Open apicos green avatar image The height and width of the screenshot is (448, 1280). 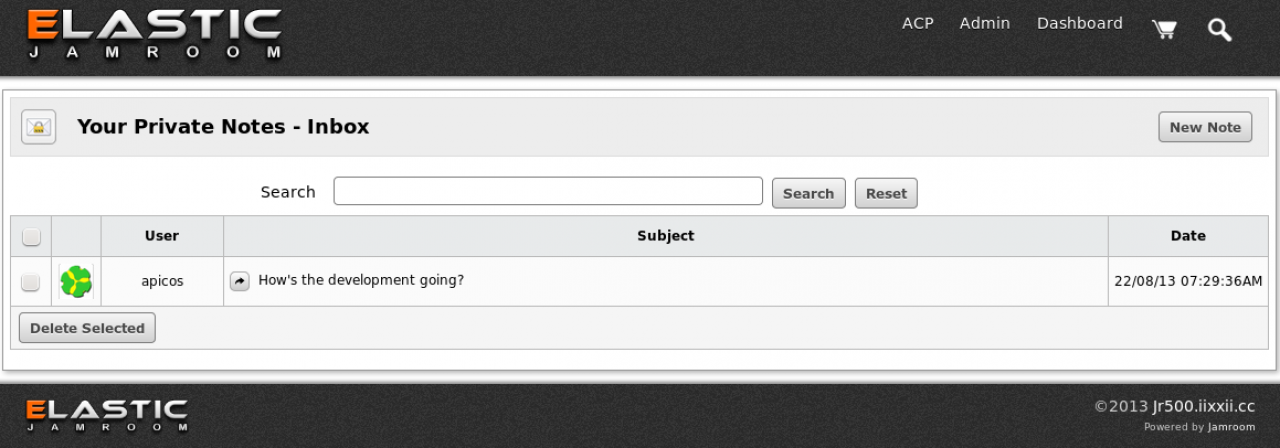[x=76, y=282]
